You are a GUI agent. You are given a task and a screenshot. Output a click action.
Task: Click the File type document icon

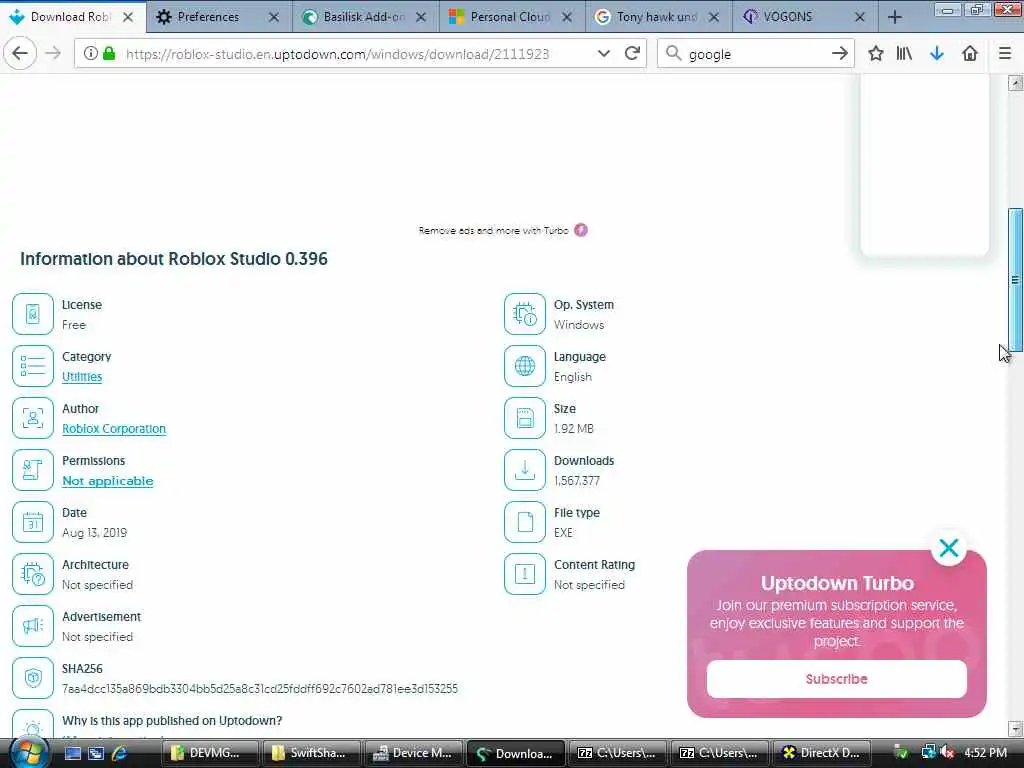[x=524, y=522]
